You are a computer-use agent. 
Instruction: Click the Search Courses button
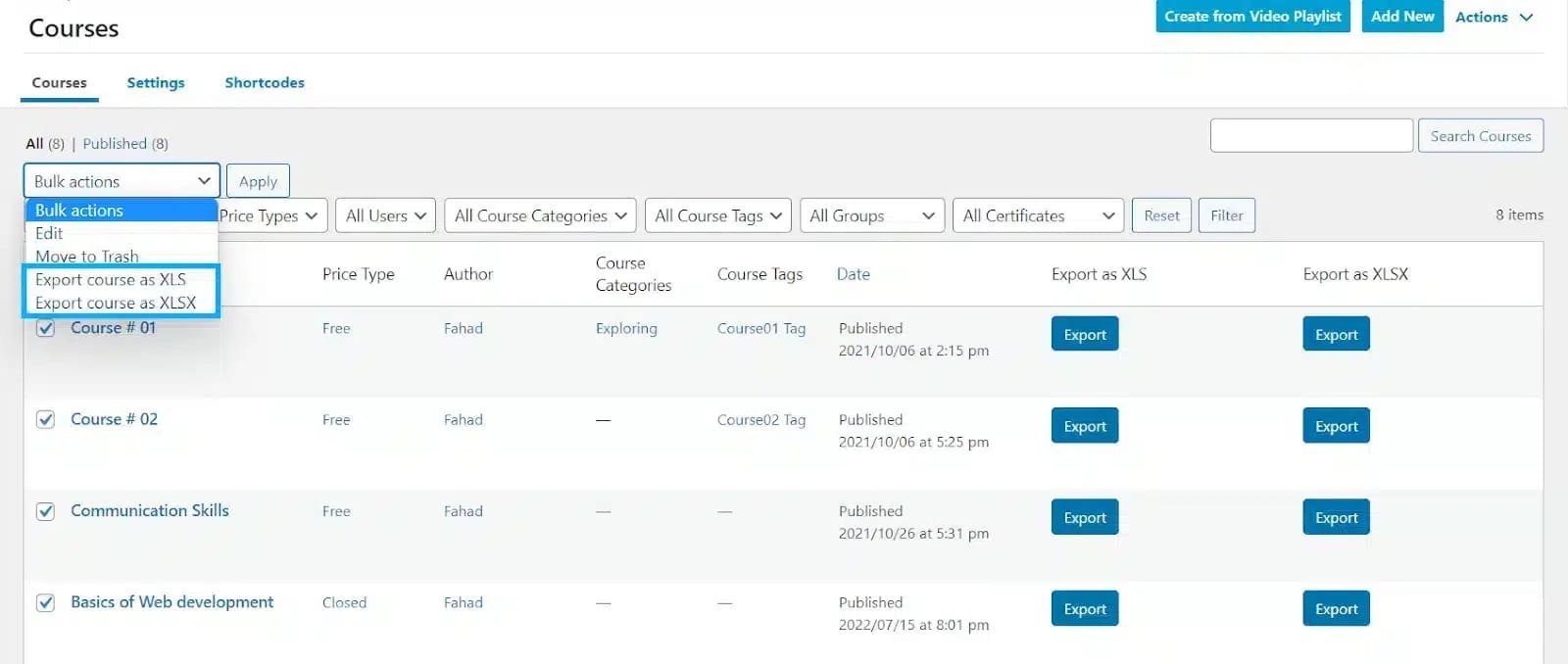point(1480,136)
